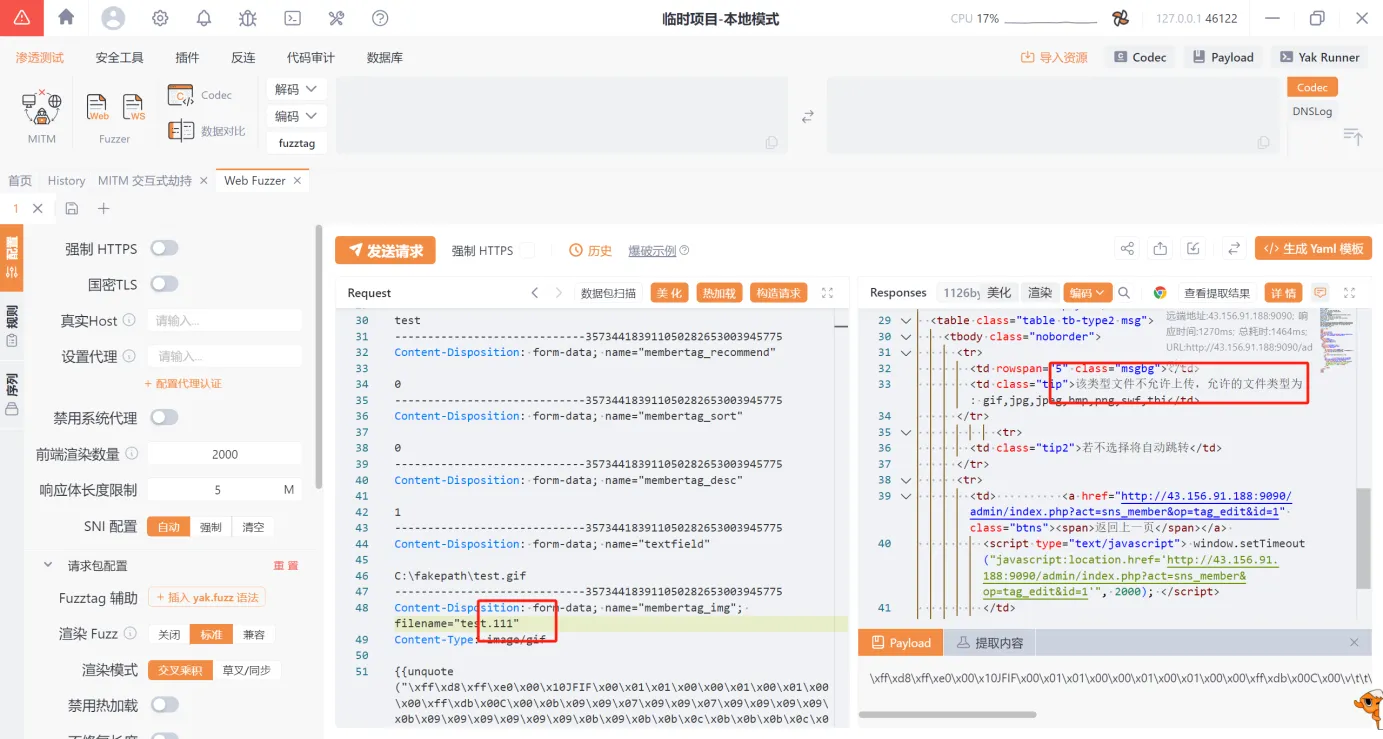Screen dimensions: 1383x739
Task: Click the orange comment icon in Responses
Action: click(1320, 293)
